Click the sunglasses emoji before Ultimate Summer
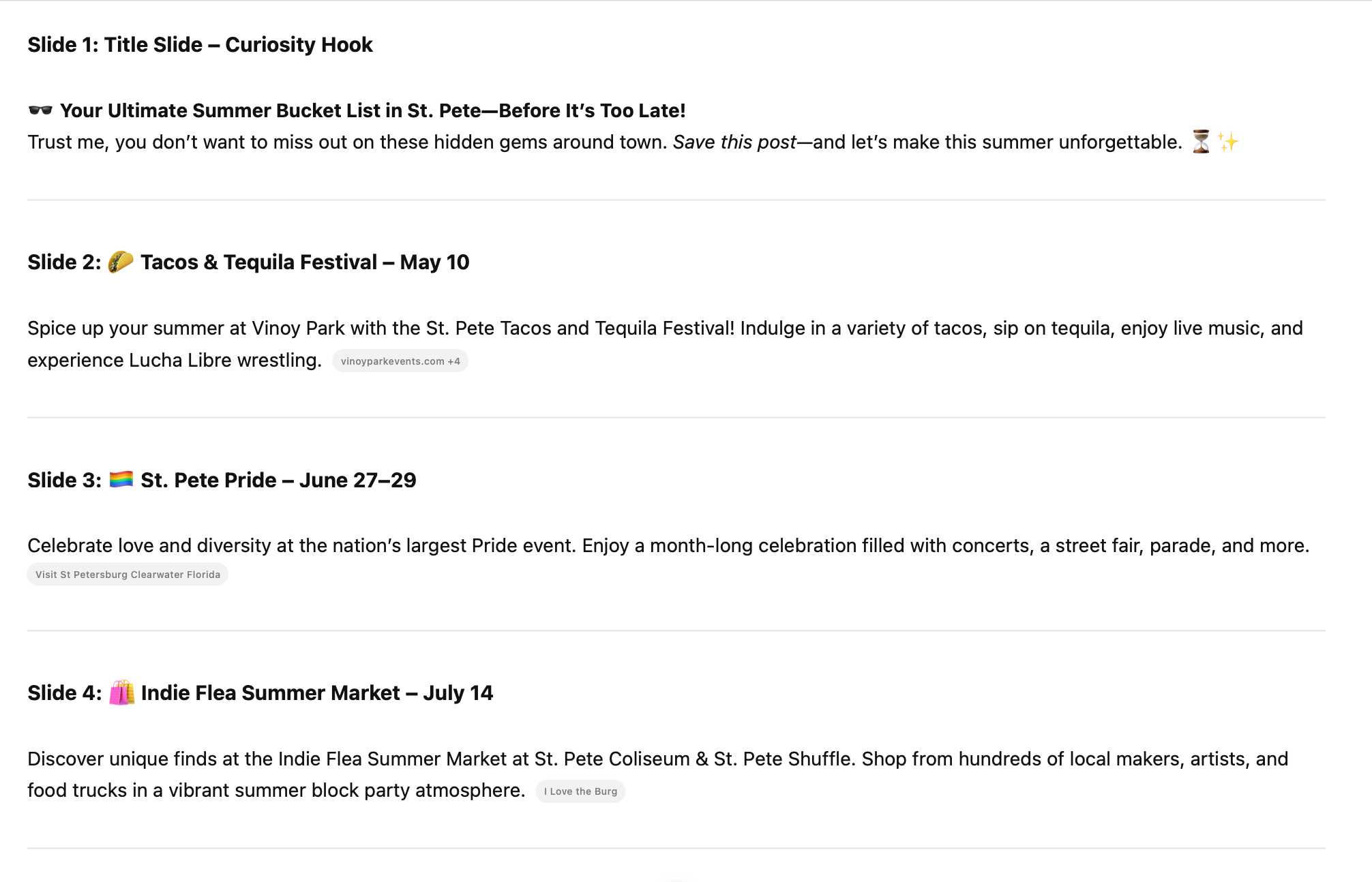 point(40,110)
